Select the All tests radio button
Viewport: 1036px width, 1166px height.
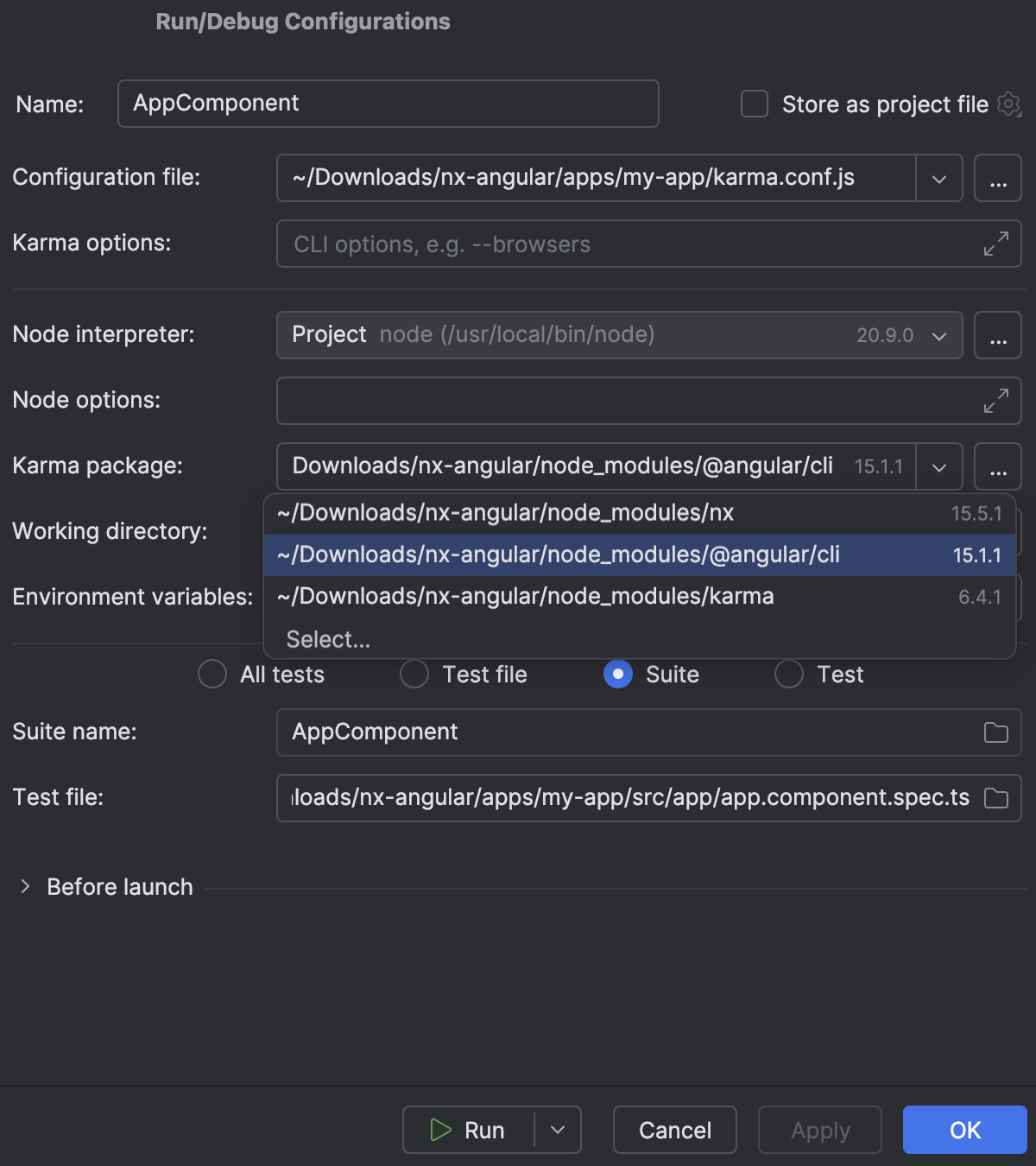[x=212, y=674]
